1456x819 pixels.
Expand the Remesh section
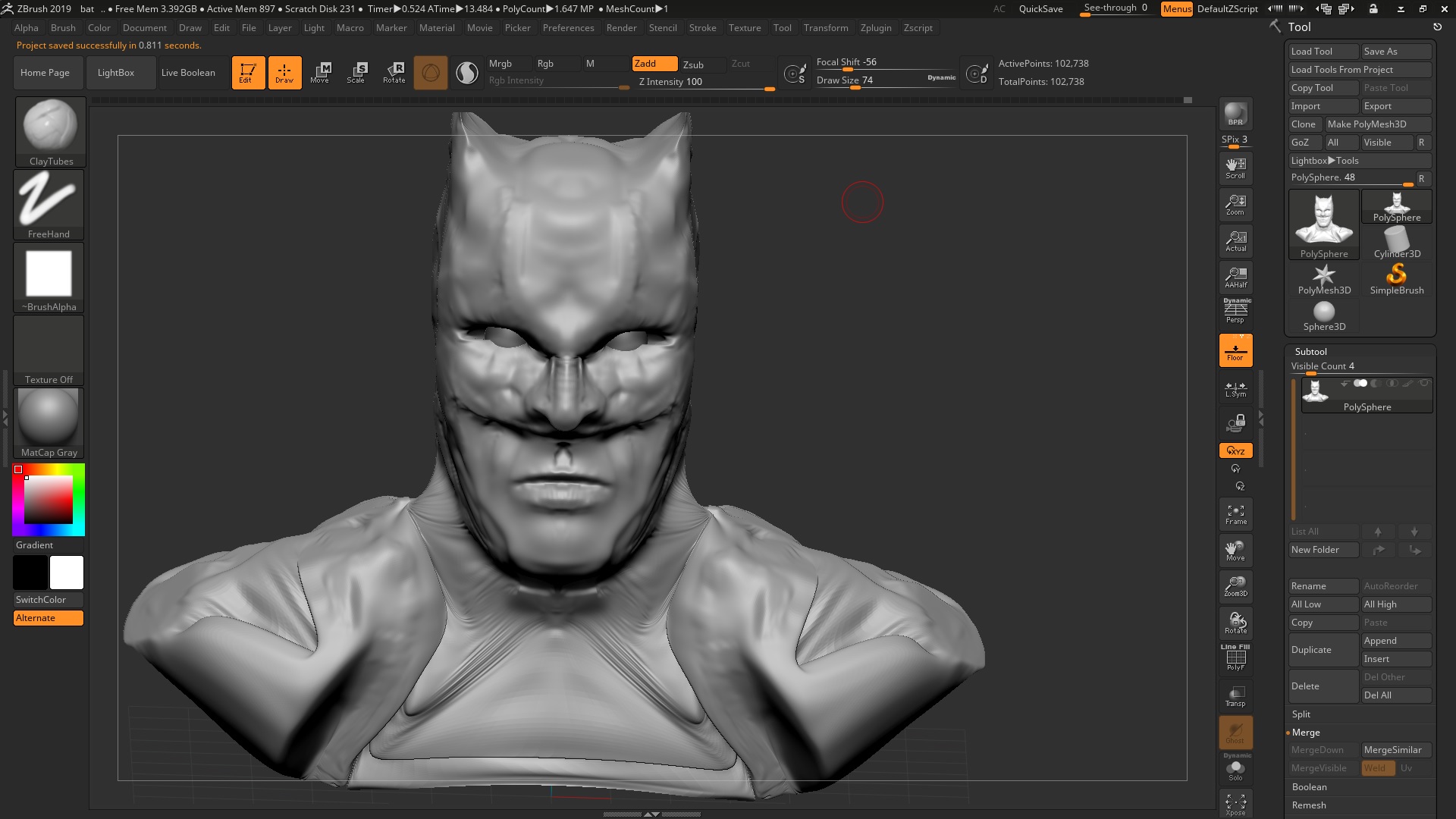click(1309, 805)
